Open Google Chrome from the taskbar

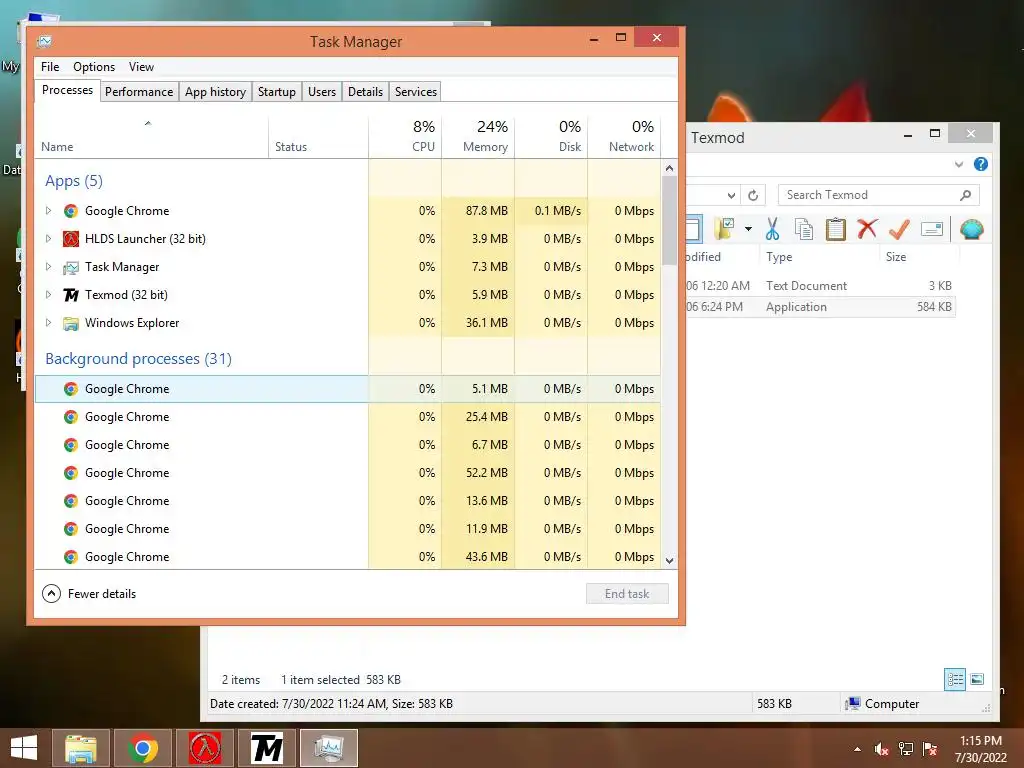(x=143, y=748)
